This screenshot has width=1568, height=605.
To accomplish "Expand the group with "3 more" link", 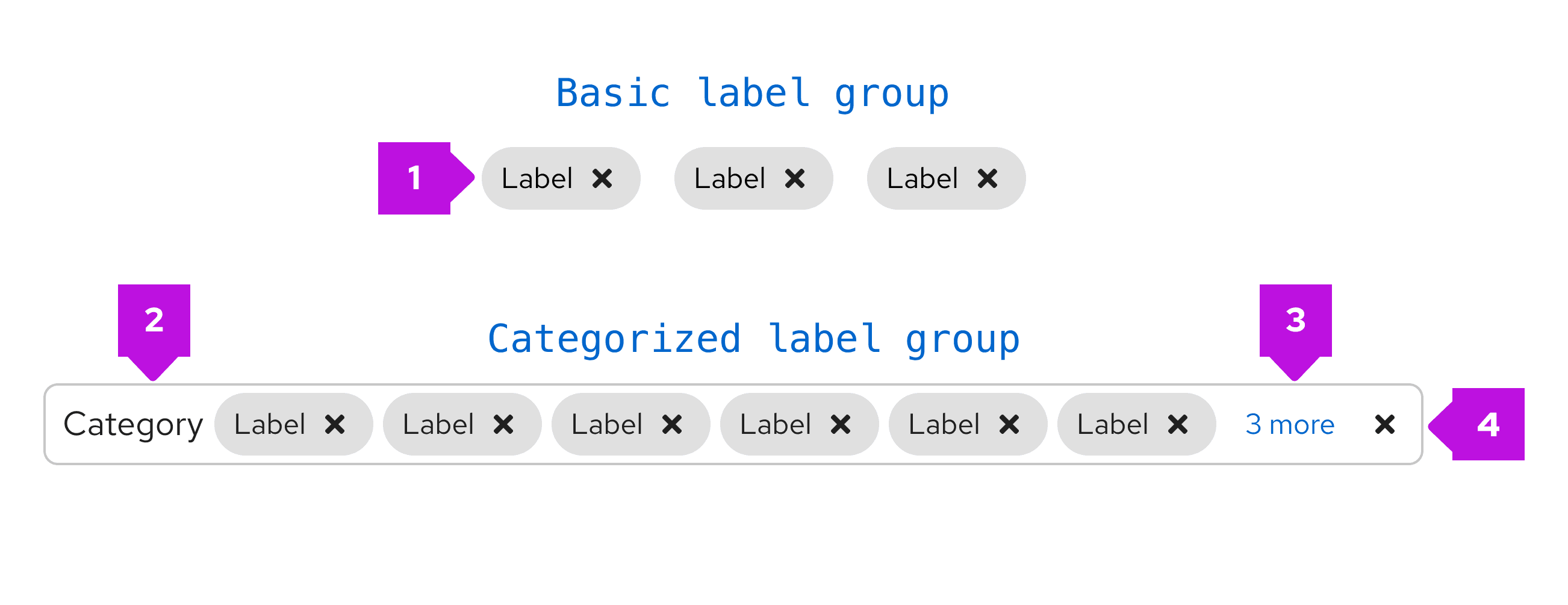I will [x=1289, y=425].
